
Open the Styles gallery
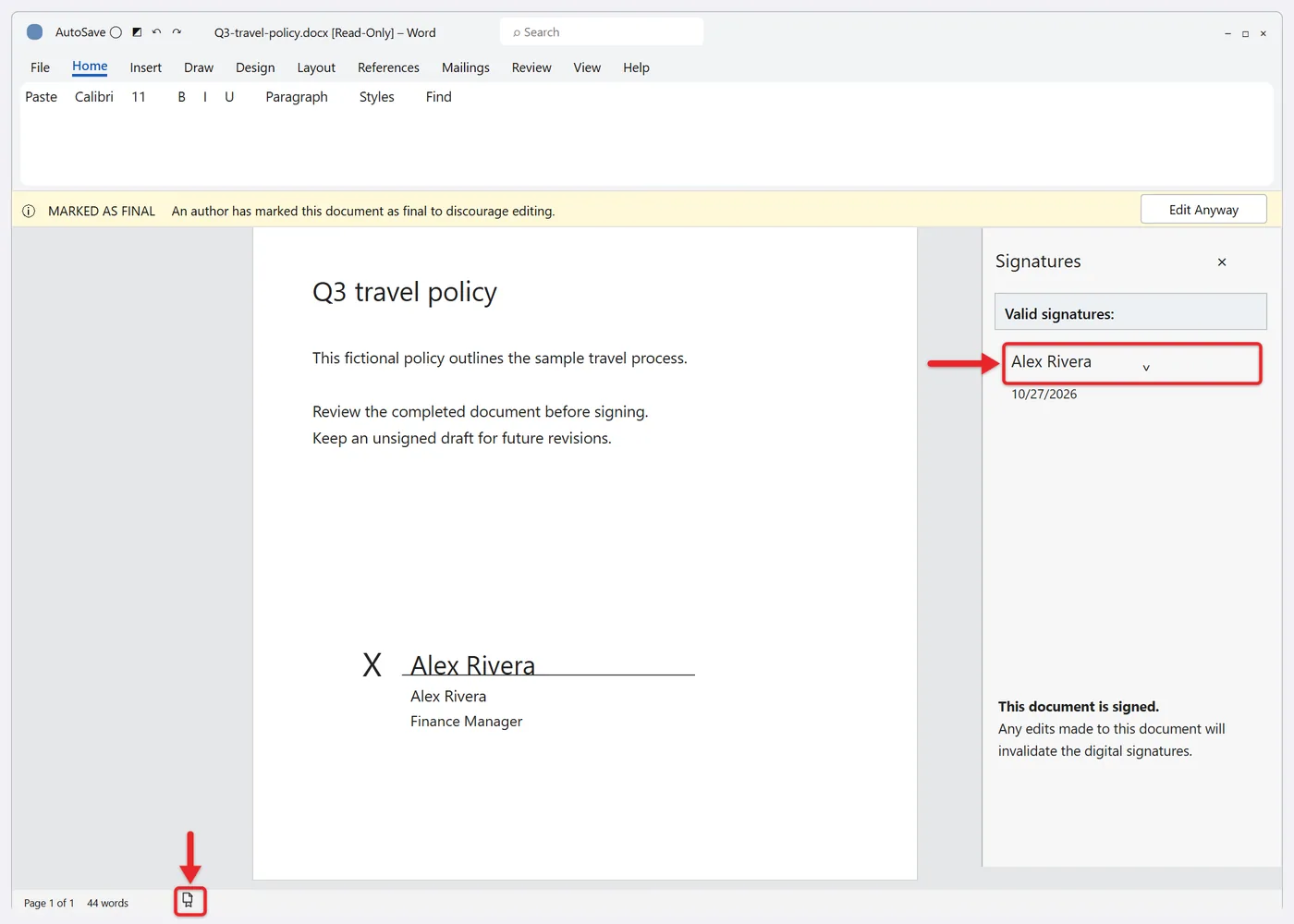click(377, 97)
